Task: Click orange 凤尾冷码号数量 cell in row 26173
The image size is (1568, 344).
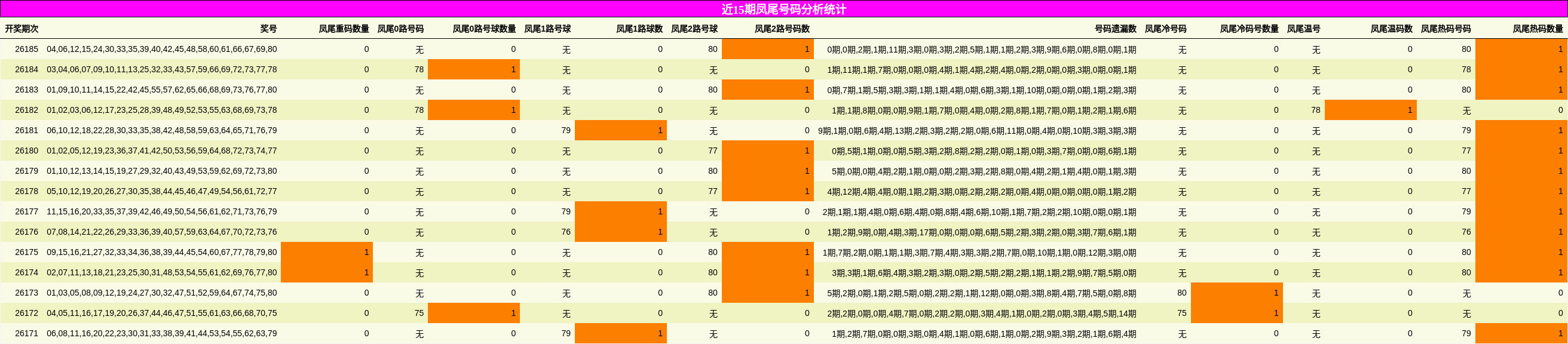Action: (1237, 293)
